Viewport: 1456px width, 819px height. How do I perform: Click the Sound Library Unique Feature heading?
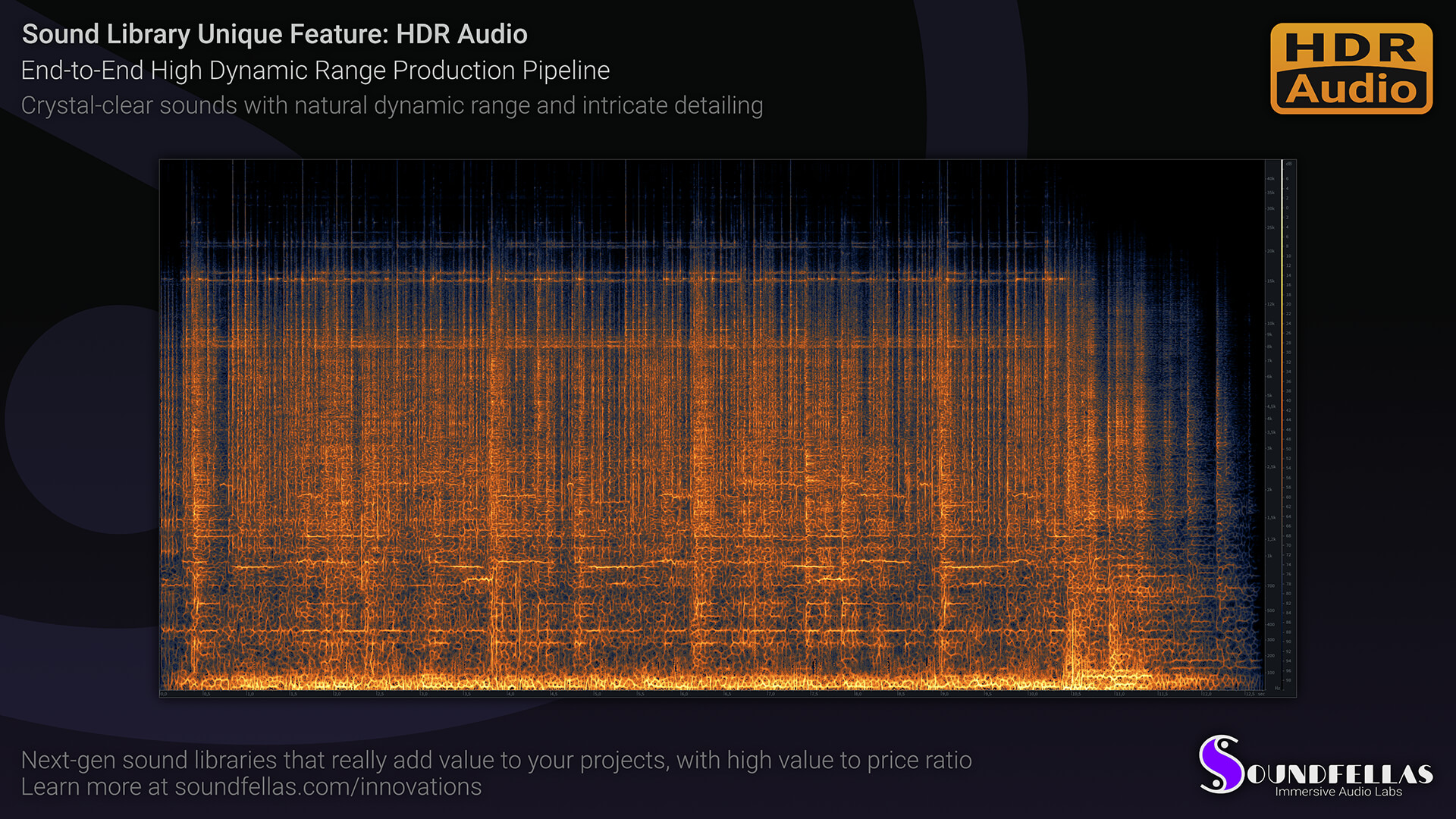(x=275, y=34)
